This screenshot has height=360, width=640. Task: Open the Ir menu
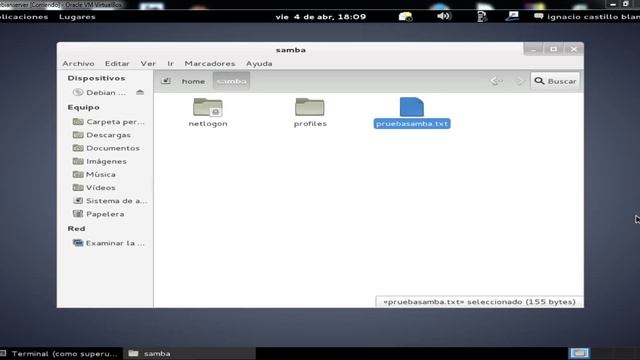pos(170,64)
